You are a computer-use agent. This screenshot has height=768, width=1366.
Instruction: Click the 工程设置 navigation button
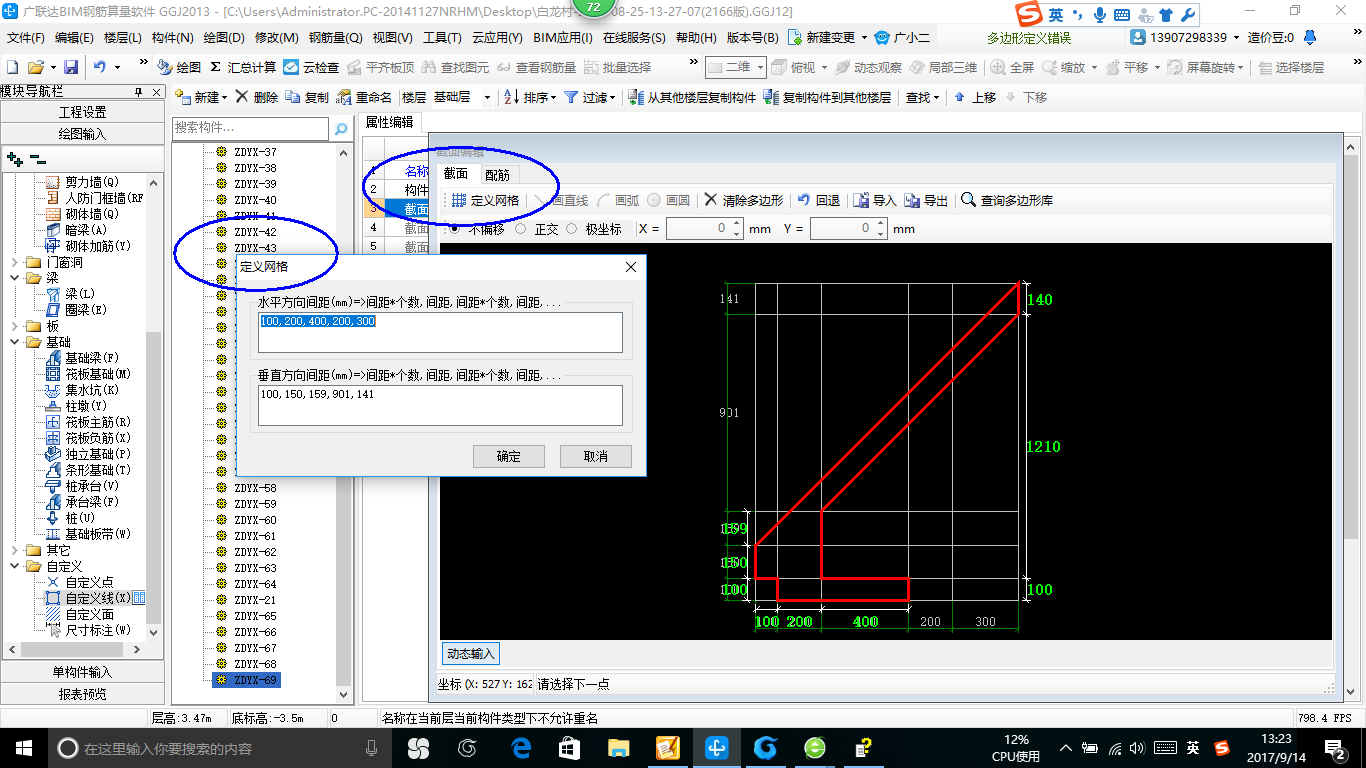click(x=82, y=112)
